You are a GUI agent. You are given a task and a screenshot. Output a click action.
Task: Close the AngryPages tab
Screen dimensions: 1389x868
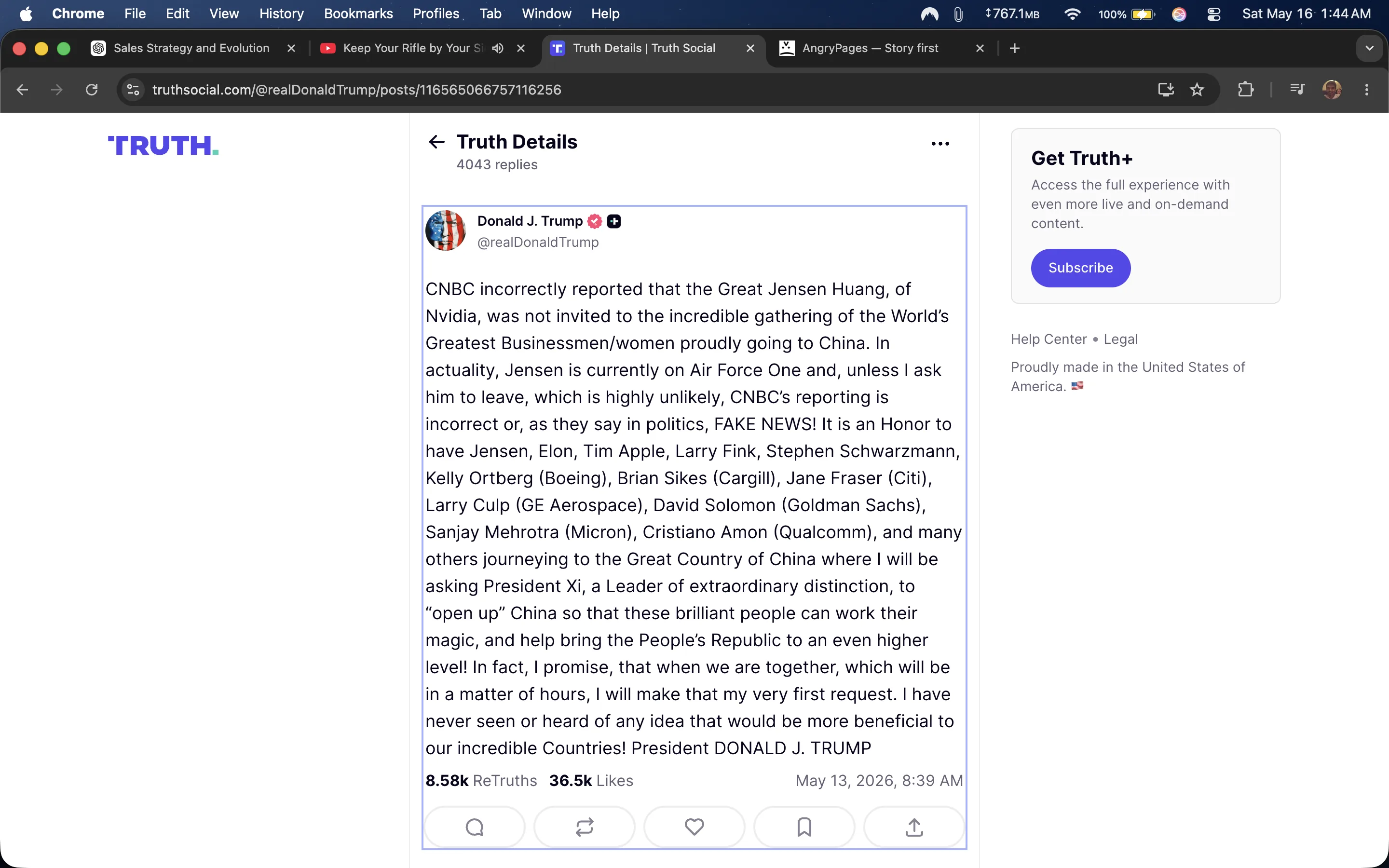tap(980, 48)
